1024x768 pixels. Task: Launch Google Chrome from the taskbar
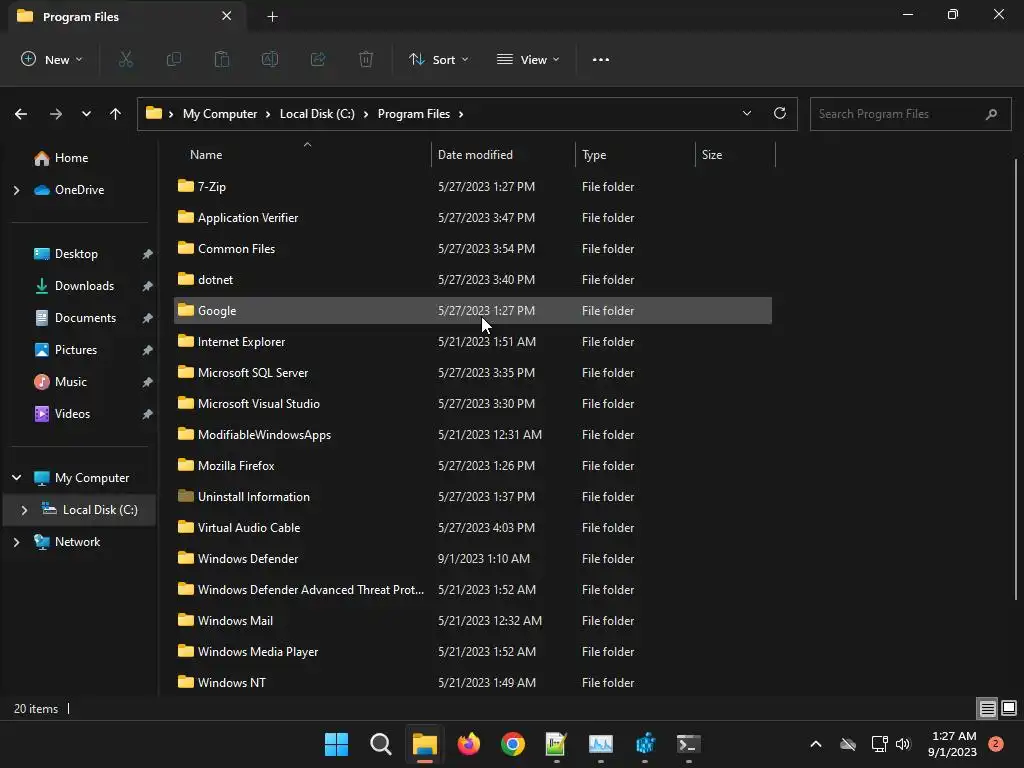coord(513,744)
